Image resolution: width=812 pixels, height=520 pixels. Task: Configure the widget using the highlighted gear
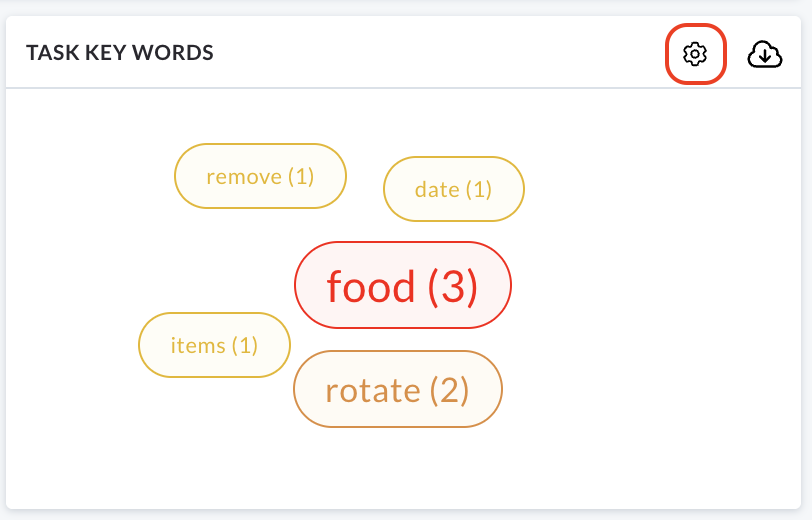coord(695,54)
